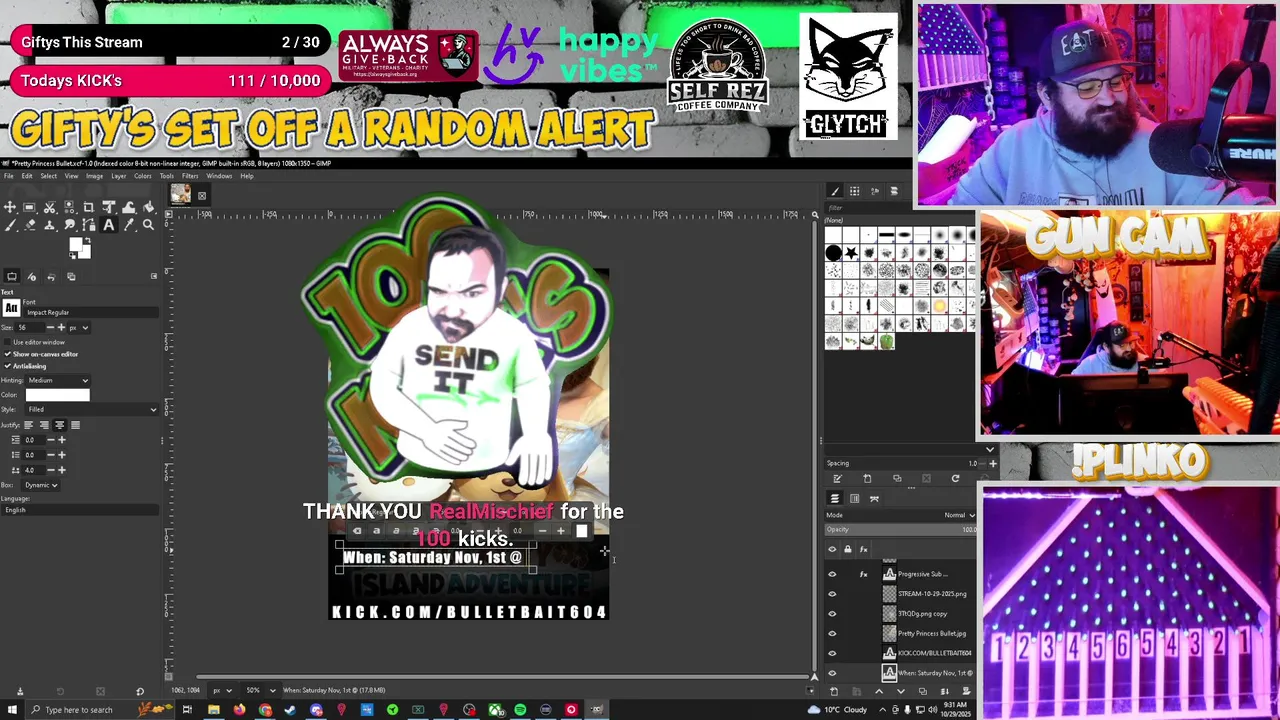Viewport: 1280px width, 720px height.
Task: Open tool options tab configuration menu
Action: pos(154,276)
